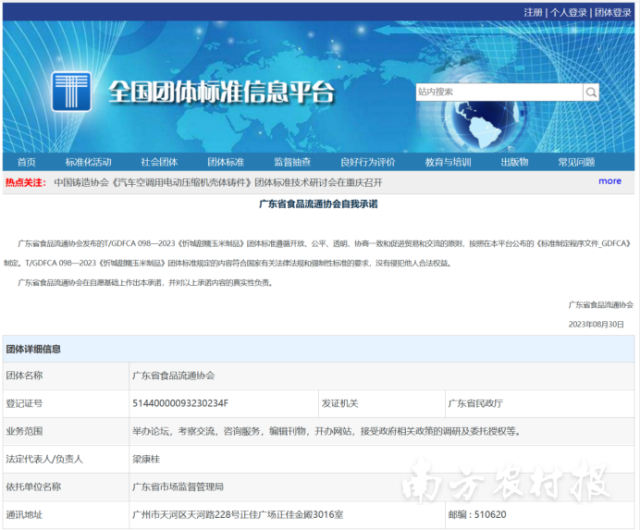Open 教育与培训 navigation item
This screenshot has width=640, height=530.
[448, 162]
